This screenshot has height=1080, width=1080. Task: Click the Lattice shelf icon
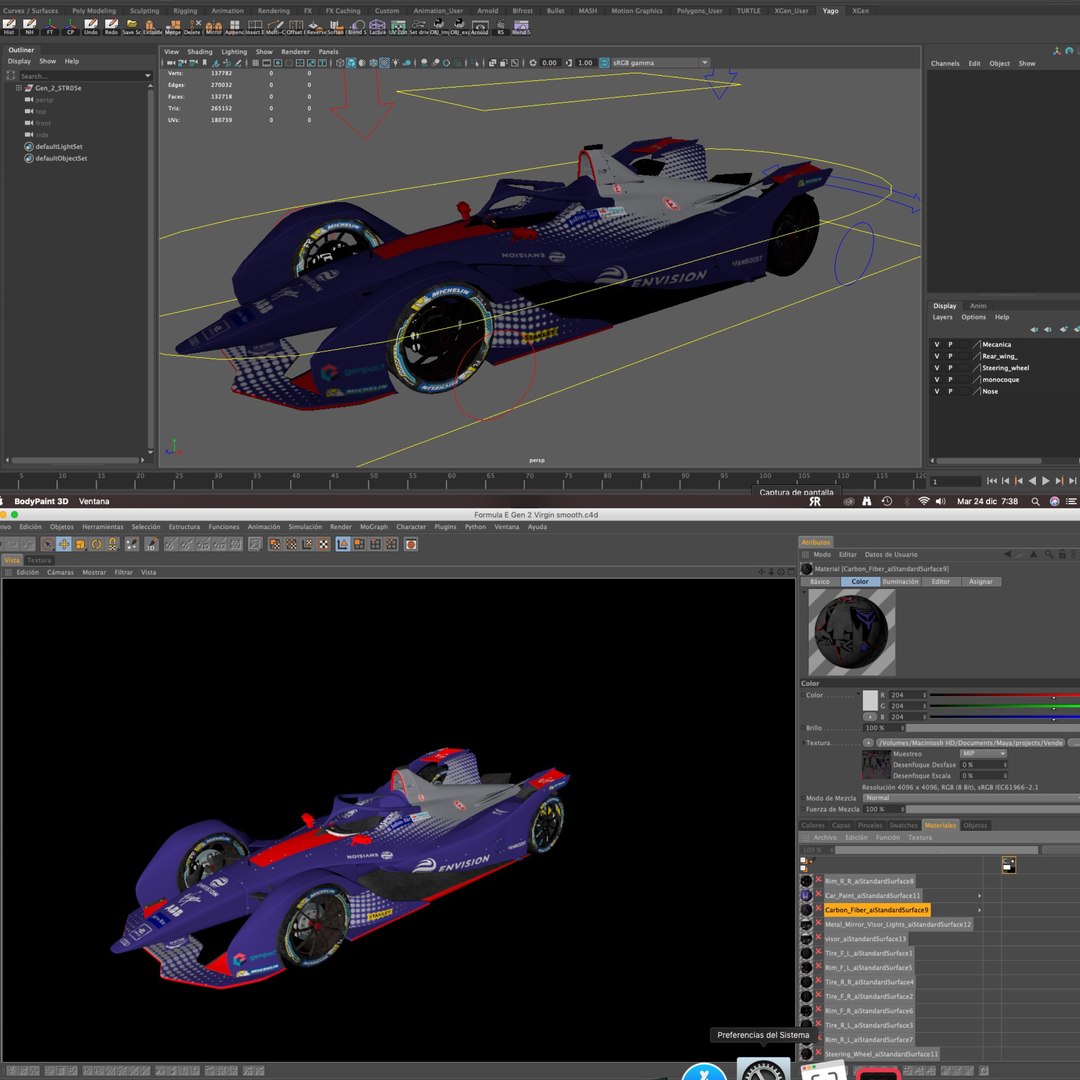pyautogui.click(x=377, y=26)
